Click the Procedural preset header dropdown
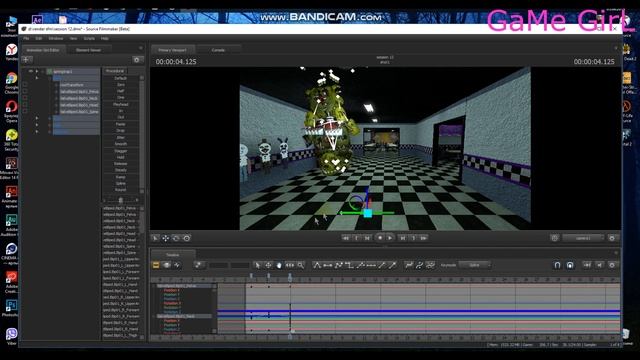Viewport: 640px width, 360px height. [115, 71]
